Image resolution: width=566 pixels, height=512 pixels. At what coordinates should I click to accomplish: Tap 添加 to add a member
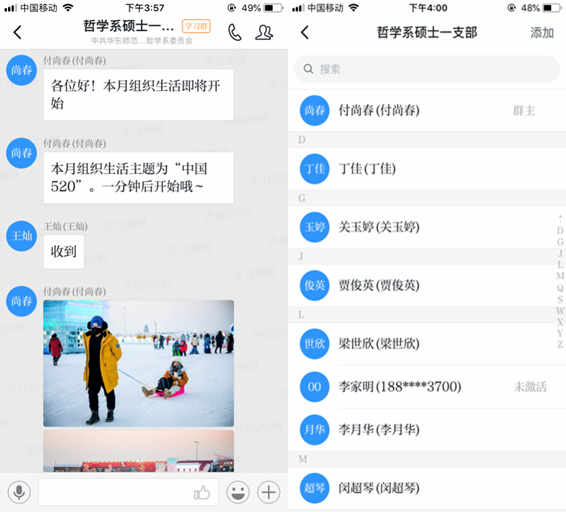[542, 32]
